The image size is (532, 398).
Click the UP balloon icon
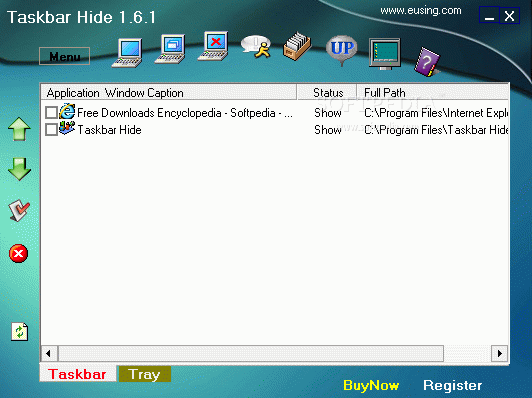coord(342,50)
